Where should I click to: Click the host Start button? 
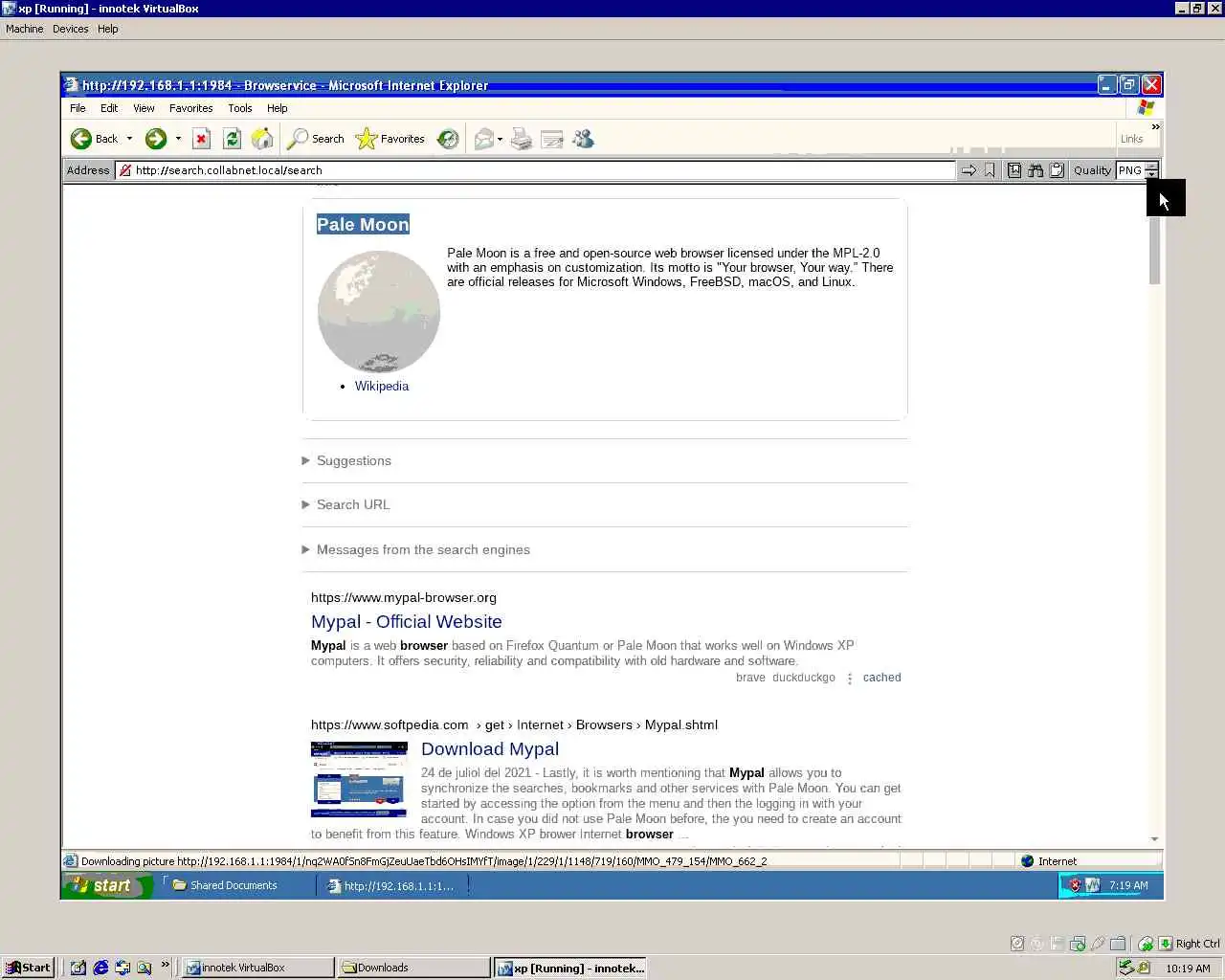(29, 968)
